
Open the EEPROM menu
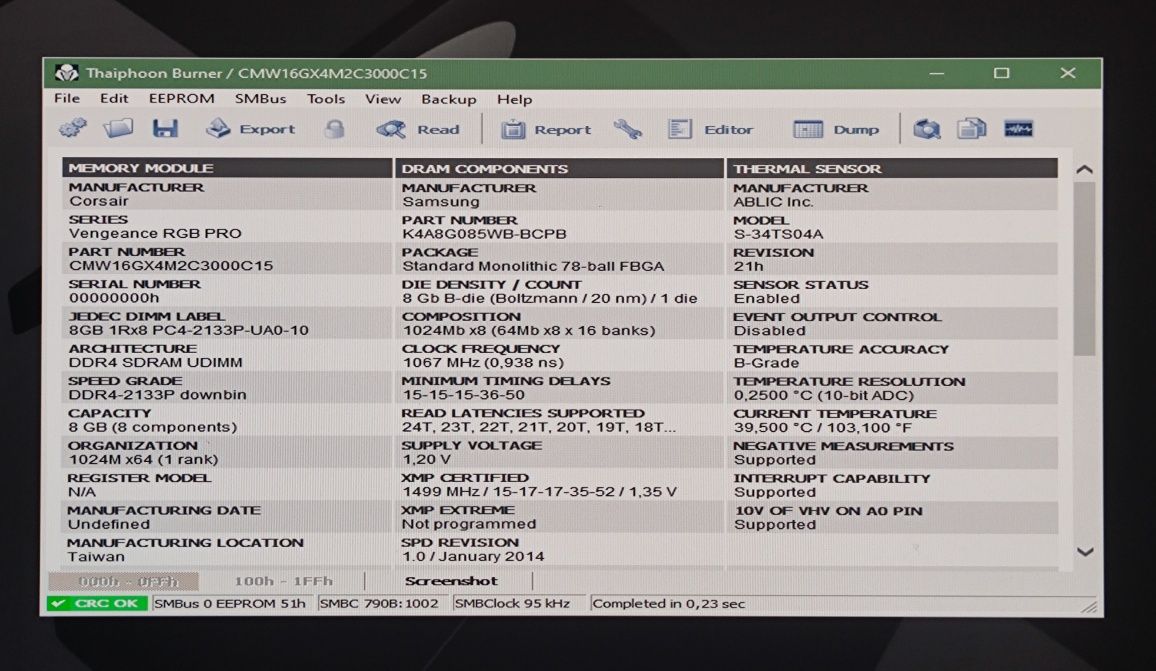(181, 98)
